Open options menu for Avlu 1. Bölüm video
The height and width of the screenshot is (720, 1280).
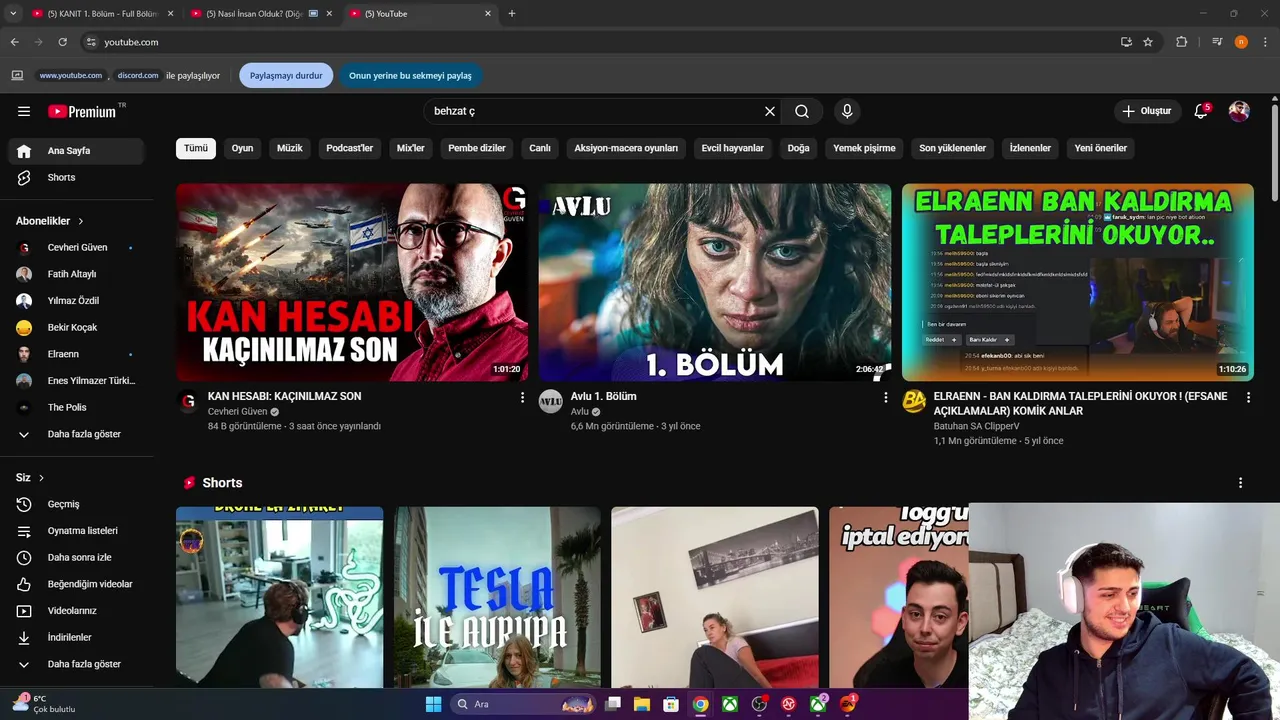885,397
